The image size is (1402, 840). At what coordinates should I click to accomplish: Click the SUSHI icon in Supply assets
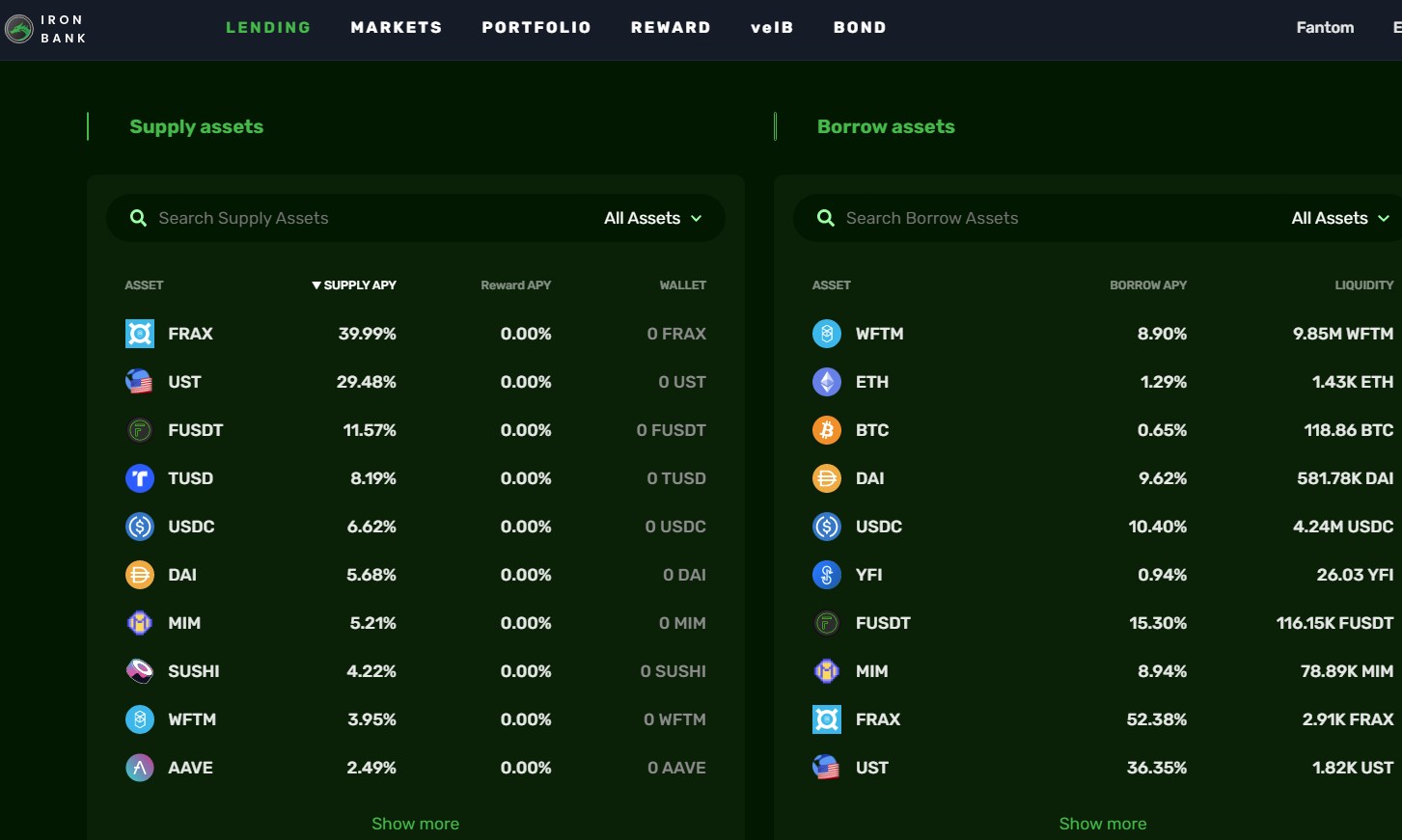coord(140,671)
